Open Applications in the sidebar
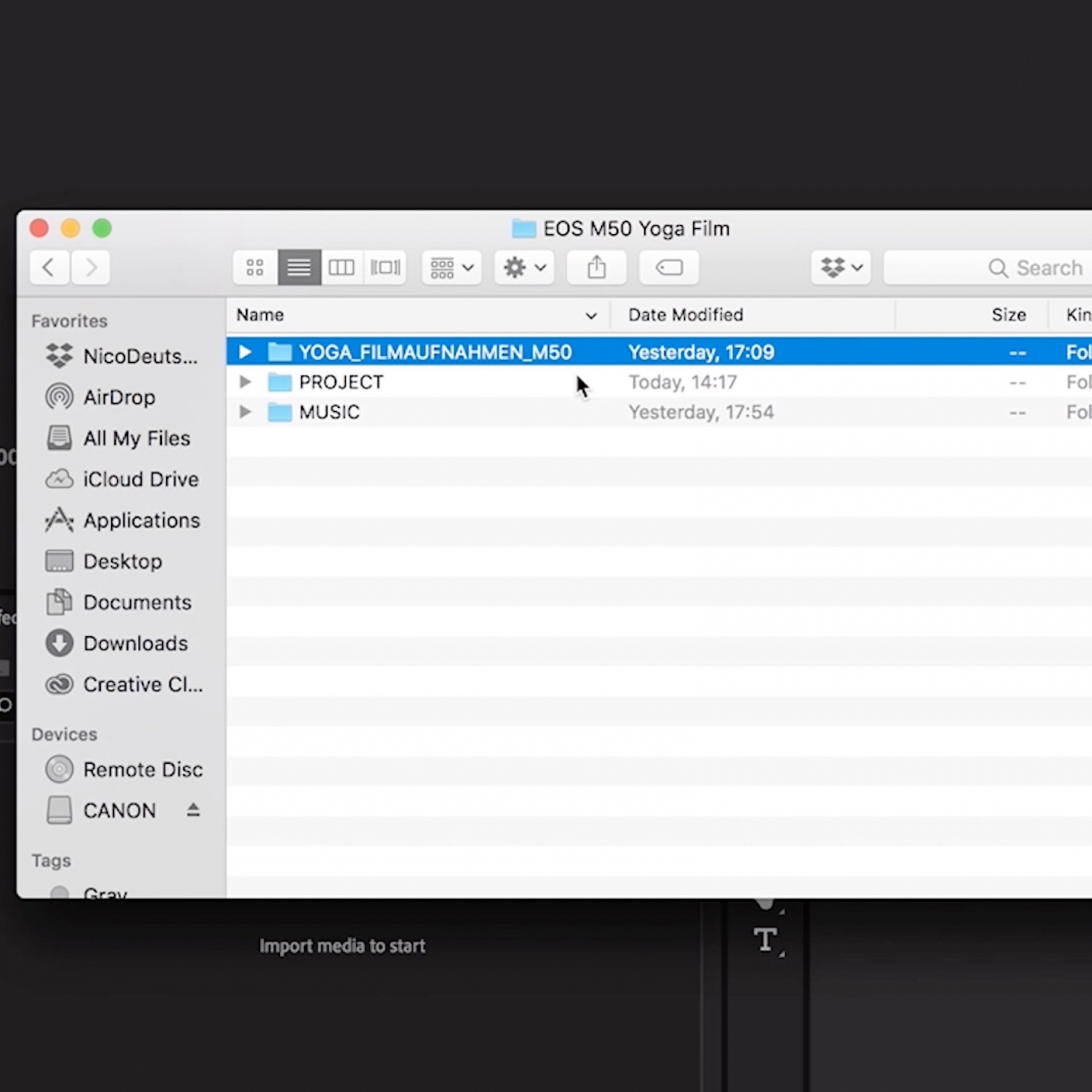This screenshot has width=1092, height=1092. pyautogui.click(x=122, y=520)
